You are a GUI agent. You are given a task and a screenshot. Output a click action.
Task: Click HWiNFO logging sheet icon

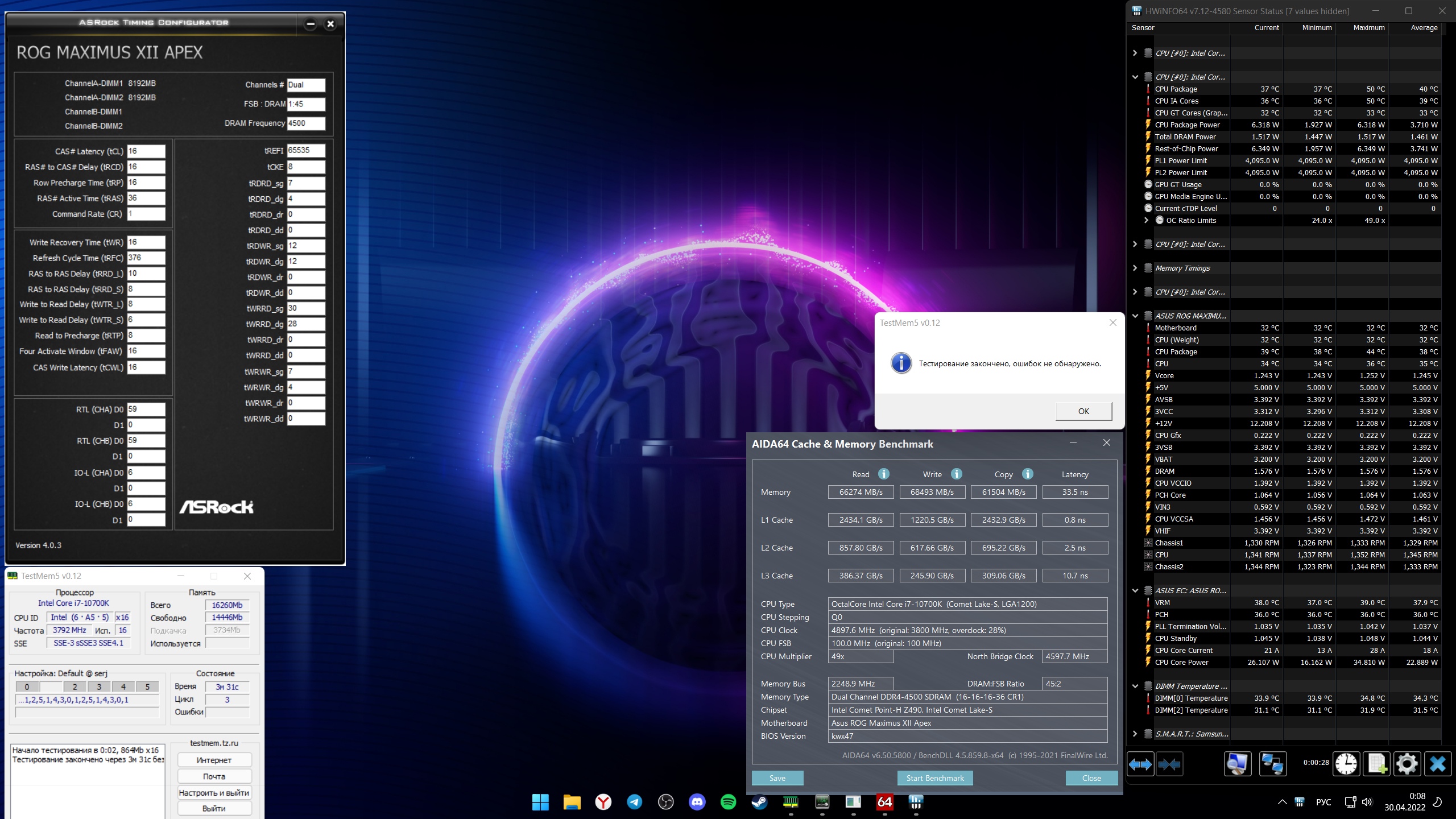pos(1376,764)
